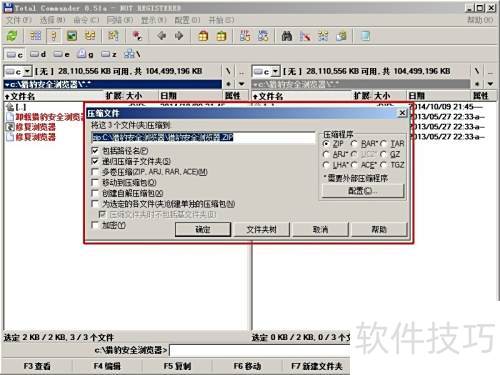Click the left FTP connect icon
This screenshot has height=375, width=500.
pyautogui.click(x=245, y=36)
